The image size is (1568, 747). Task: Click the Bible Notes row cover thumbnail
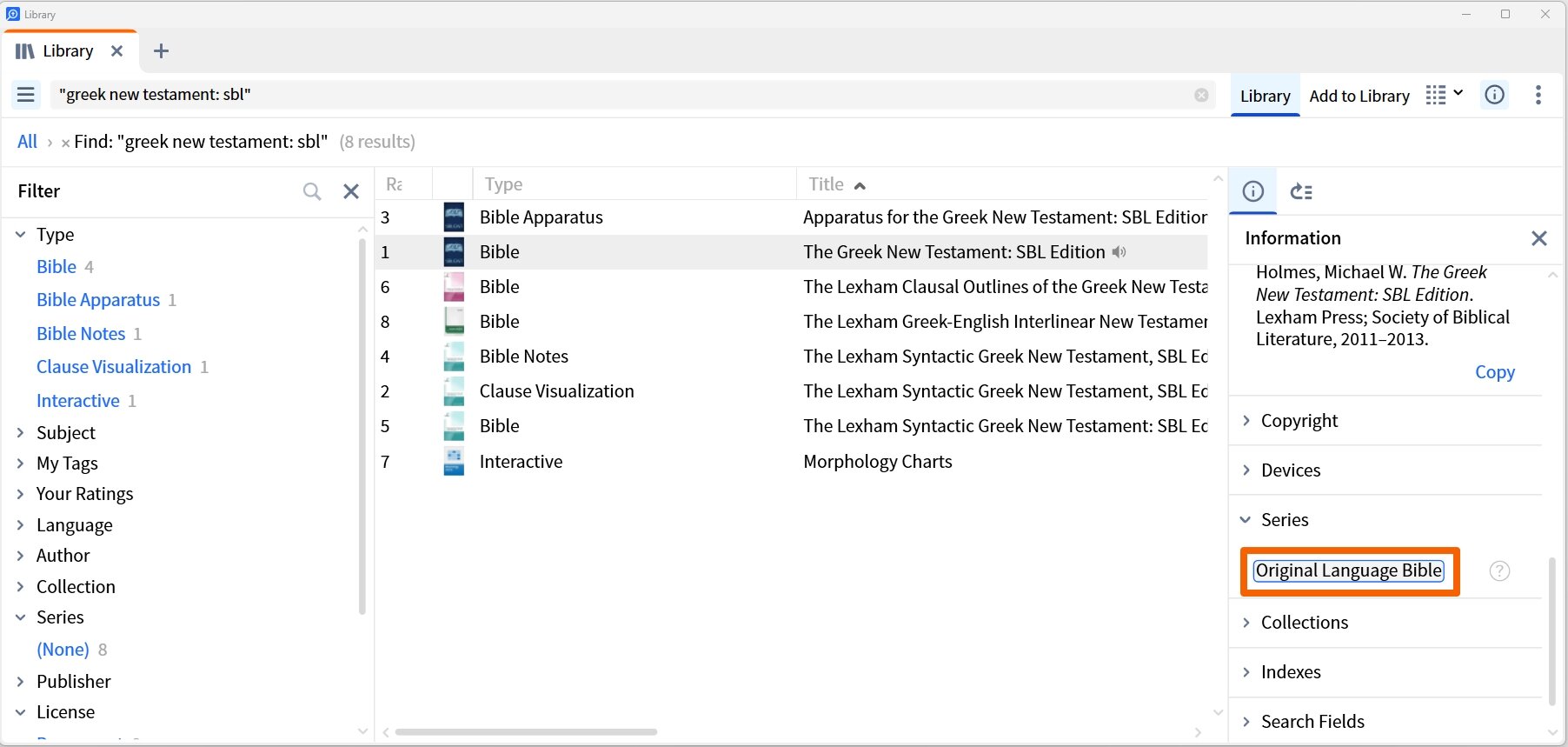(454, 357)
